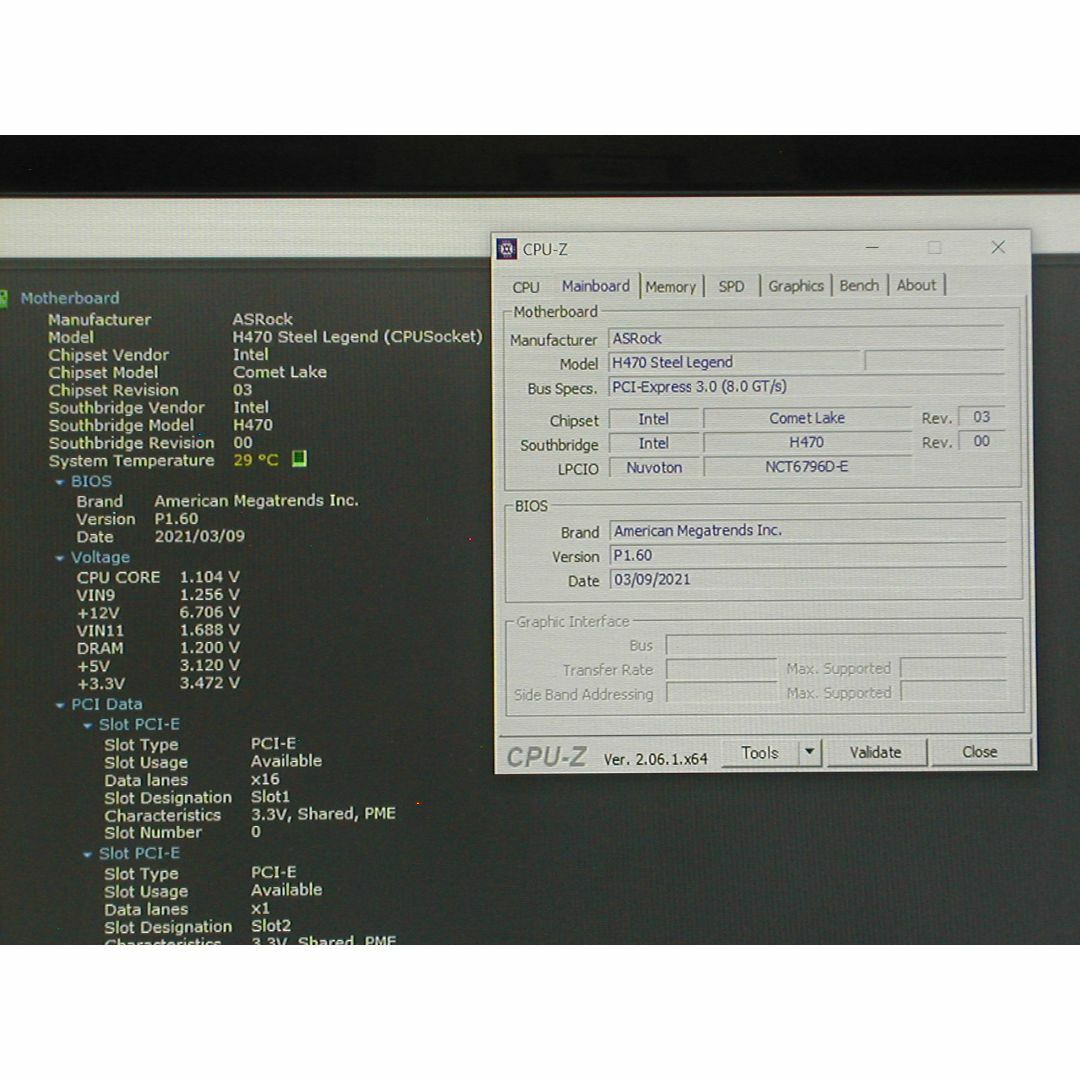Click the Data lanes x16 row
The height and width of the screenshot is (1080, 1080).
[x=191, y=780]
